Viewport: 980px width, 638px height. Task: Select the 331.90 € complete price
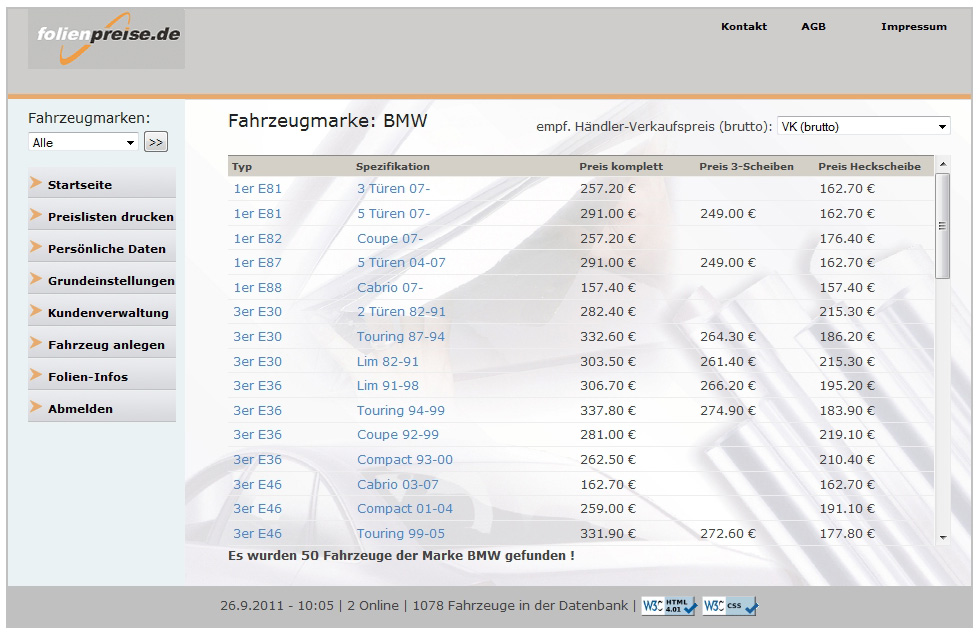click(608, 534)
